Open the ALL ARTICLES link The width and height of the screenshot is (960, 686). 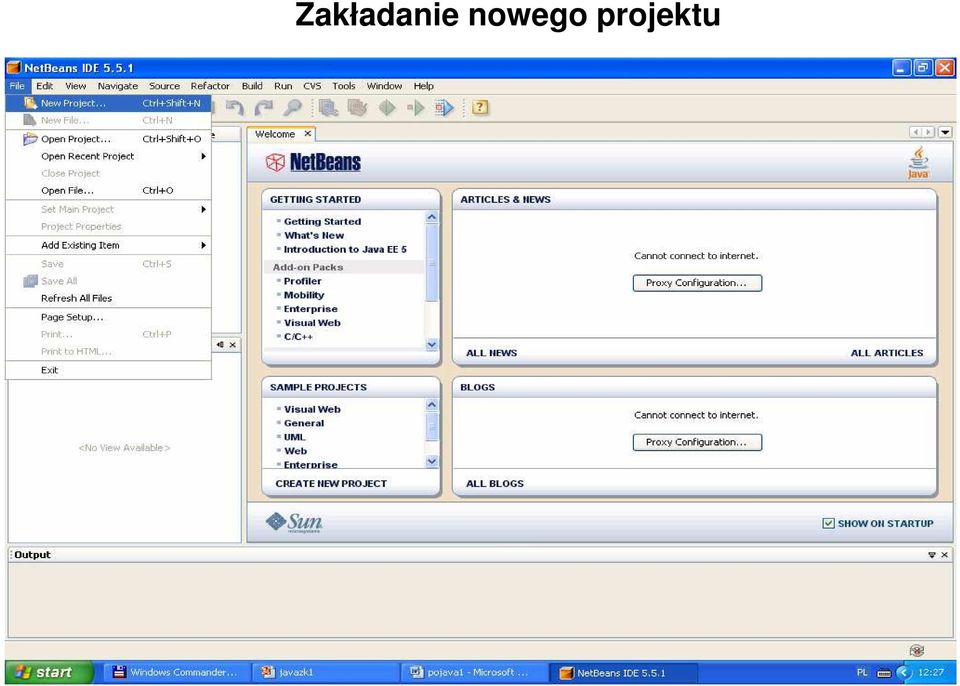pyautogui.click(x=887, y=353)
